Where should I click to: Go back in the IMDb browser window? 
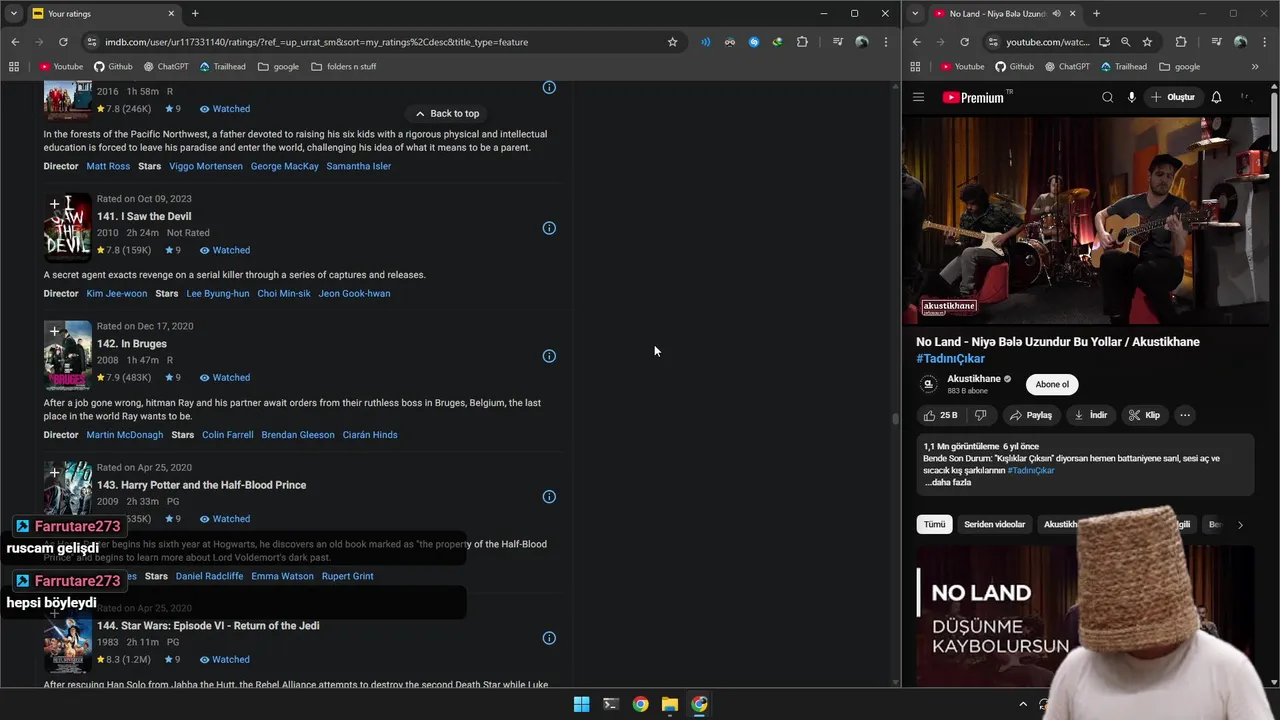point(15,42)
